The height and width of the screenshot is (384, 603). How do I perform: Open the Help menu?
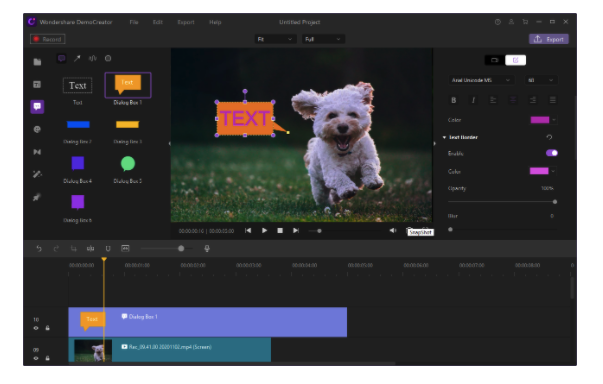point(215,22)
